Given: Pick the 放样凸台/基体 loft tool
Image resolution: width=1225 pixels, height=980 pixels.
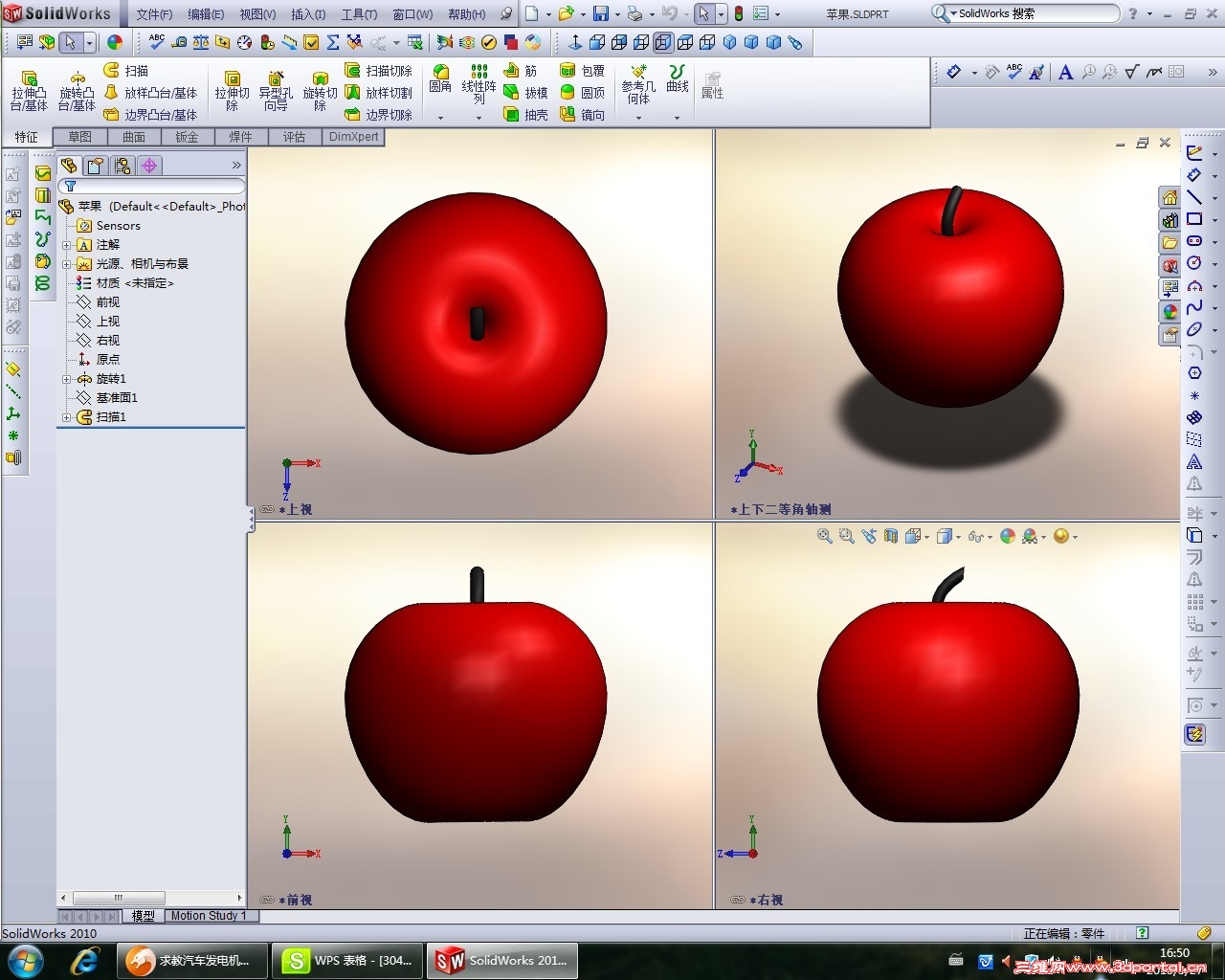Looking at the screenshot, I should [149, 93].
